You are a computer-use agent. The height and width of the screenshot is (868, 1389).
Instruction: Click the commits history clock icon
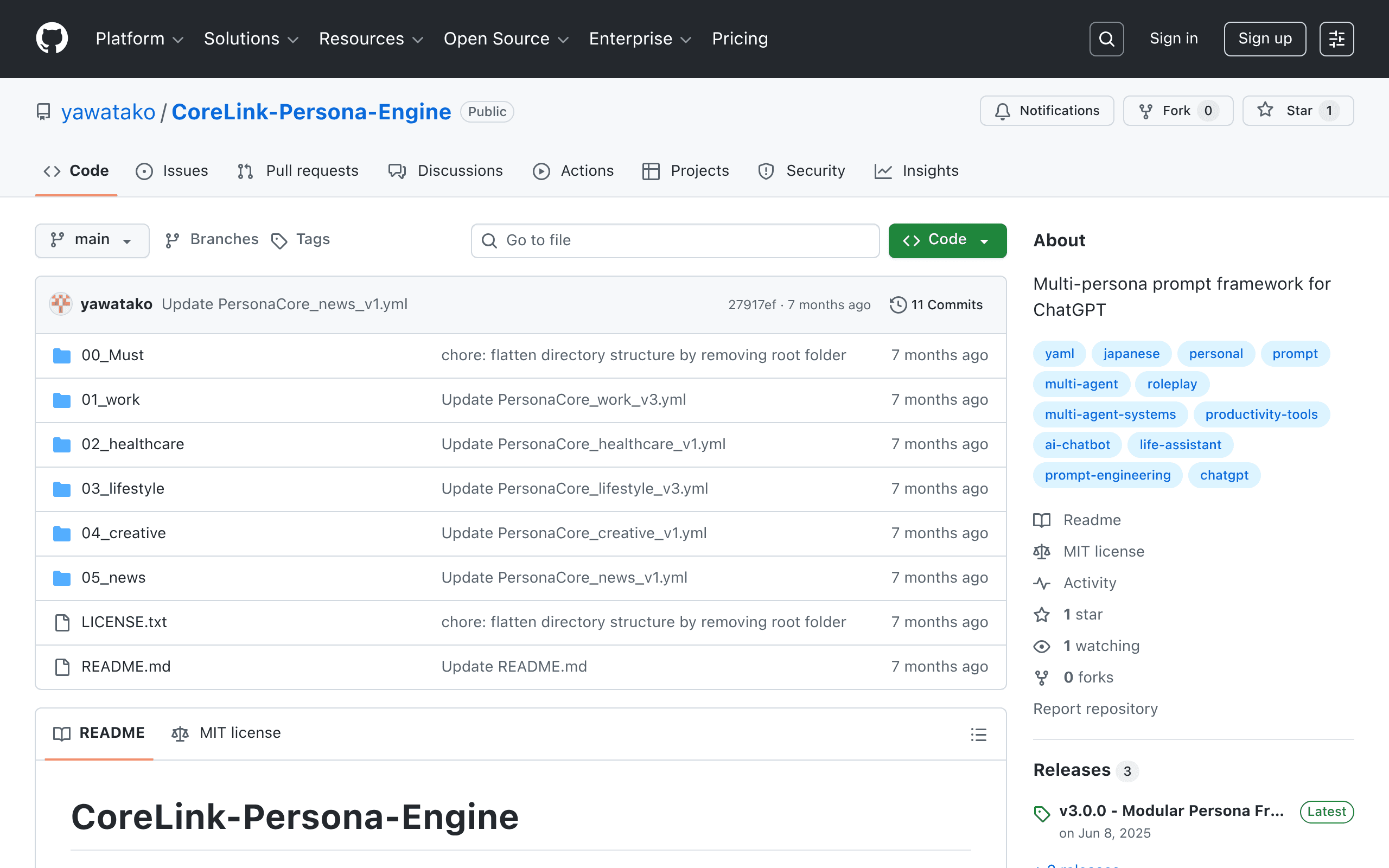tap(897, 305)
